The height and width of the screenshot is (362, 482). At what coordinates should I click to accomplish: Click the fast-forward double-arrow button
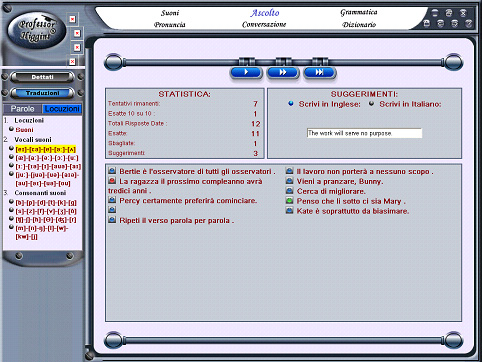pos(283,72)
